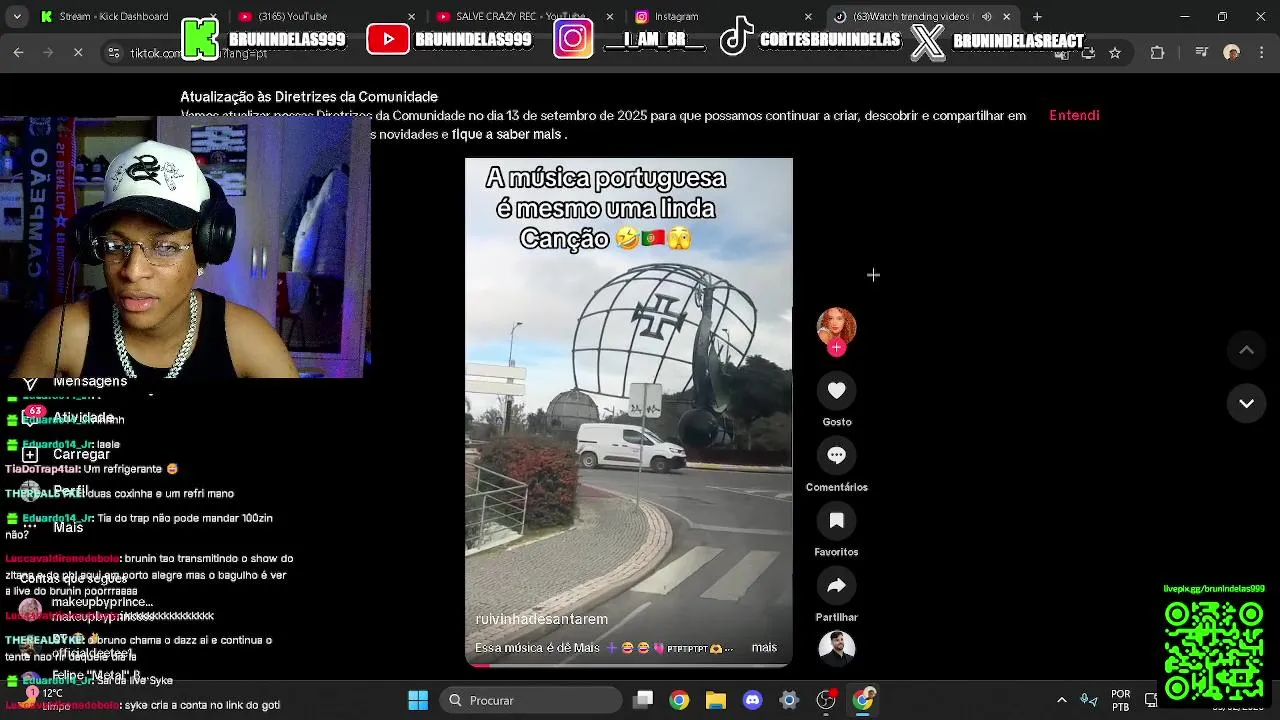Open site information icon in address bar
This screenshot has width=1280, height=720.
pyautogui.click(x=114, y=53)
